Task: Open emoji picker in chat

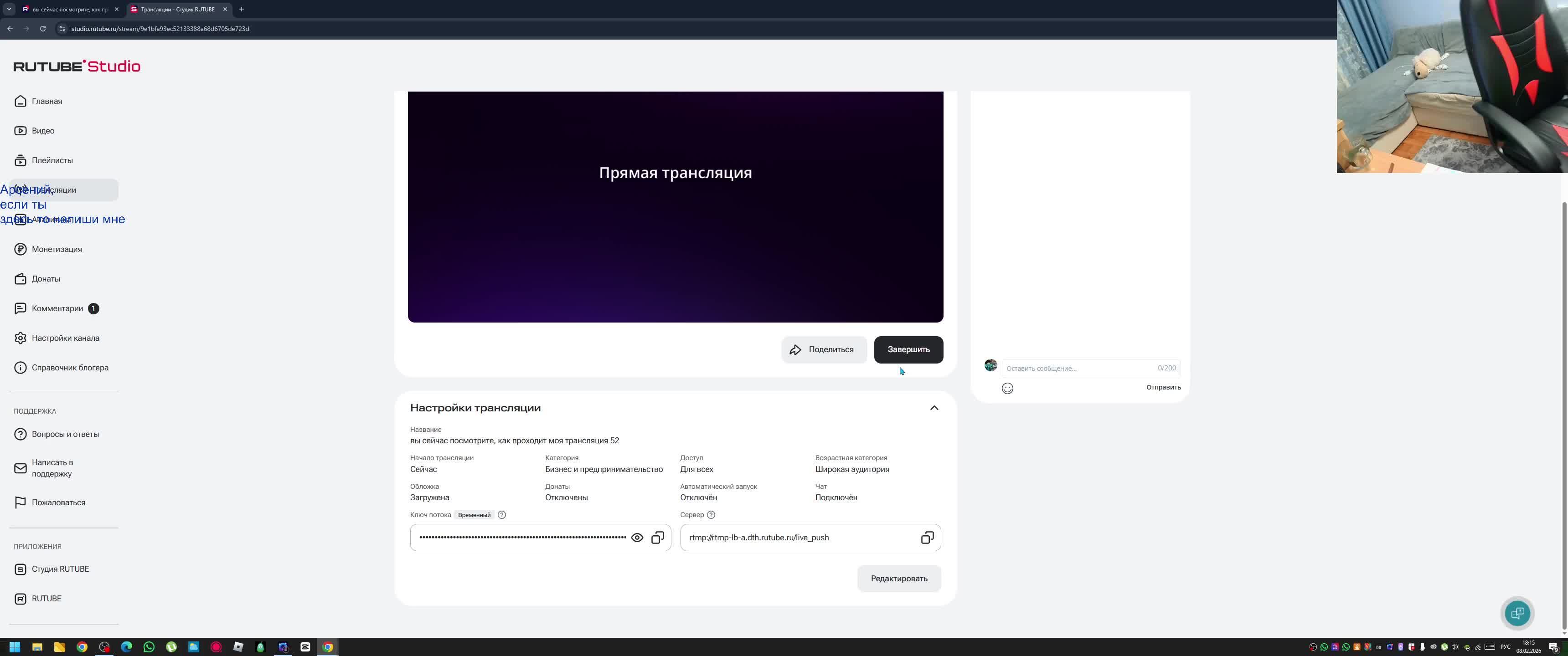Action: [x=1007, y=388]
